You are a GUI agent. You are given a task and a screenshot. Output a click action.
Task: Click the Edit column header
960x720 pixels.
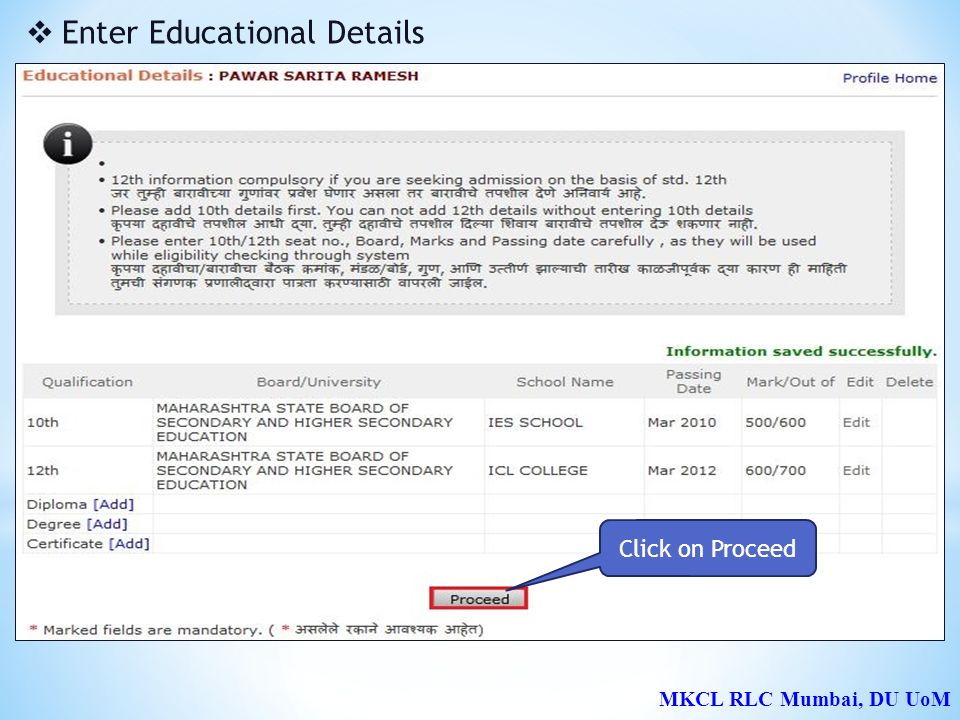coord(860,382)
